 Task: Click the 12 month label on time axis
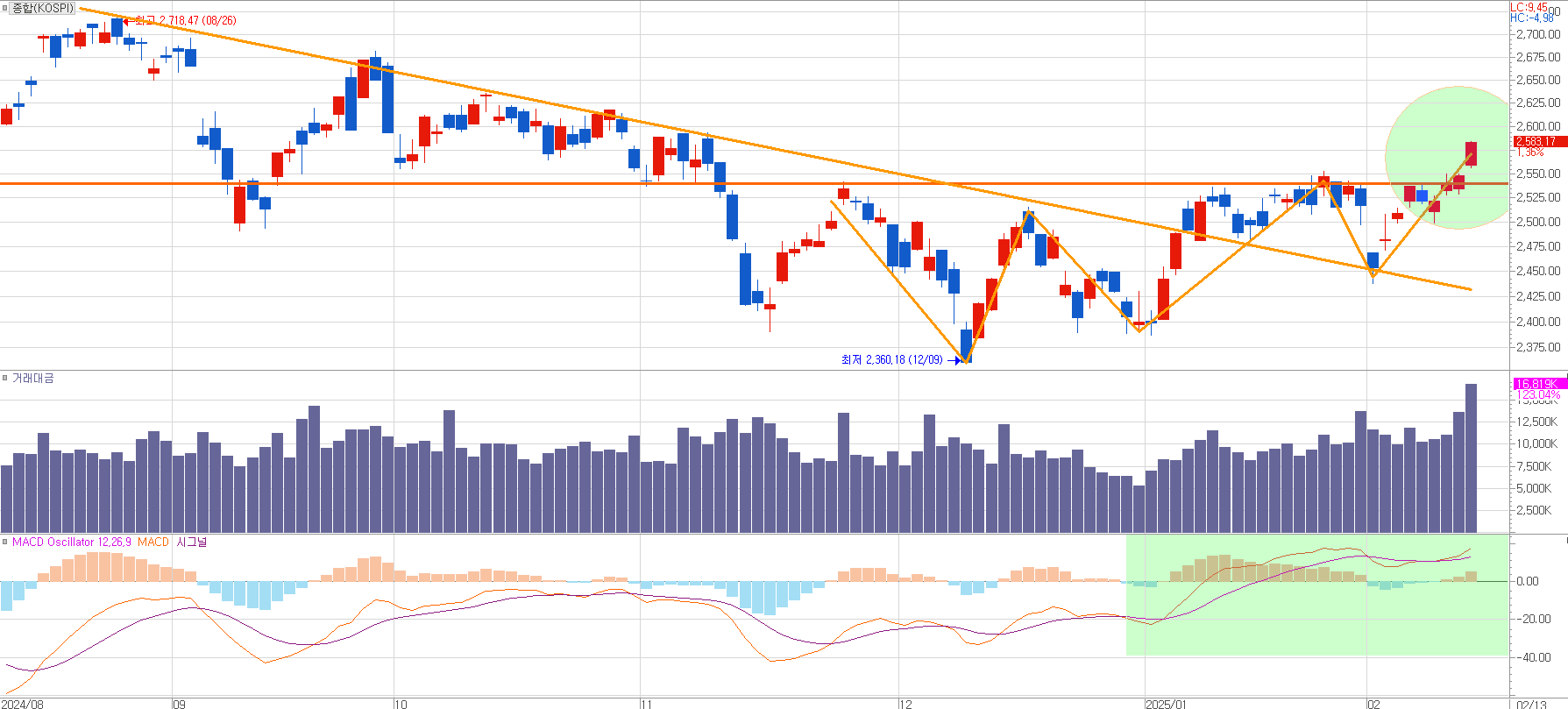click(905, 704)
